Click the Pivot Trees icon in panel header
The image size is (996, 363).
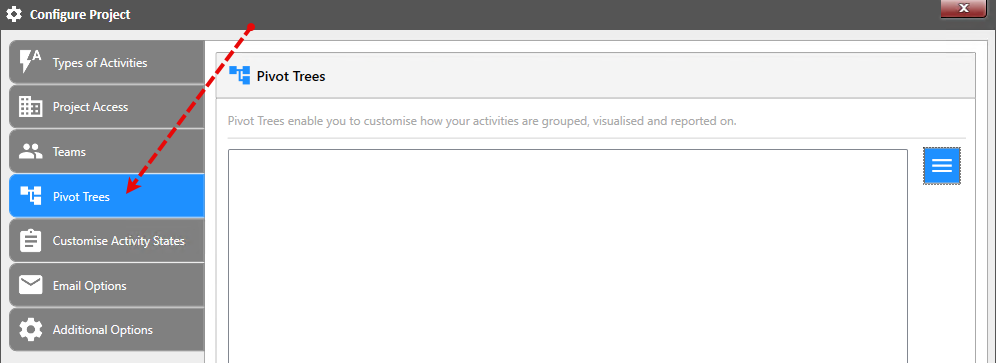pyautogui.click(x=239, y=76)
